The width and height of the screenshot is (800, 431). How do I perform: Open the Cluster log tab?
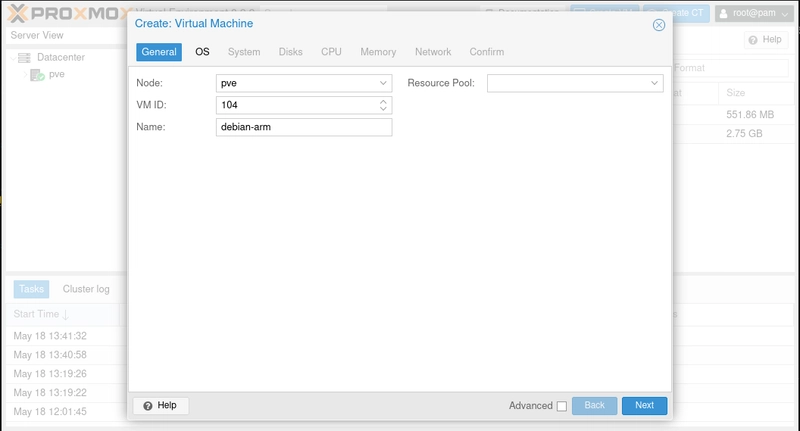[86, 289]
